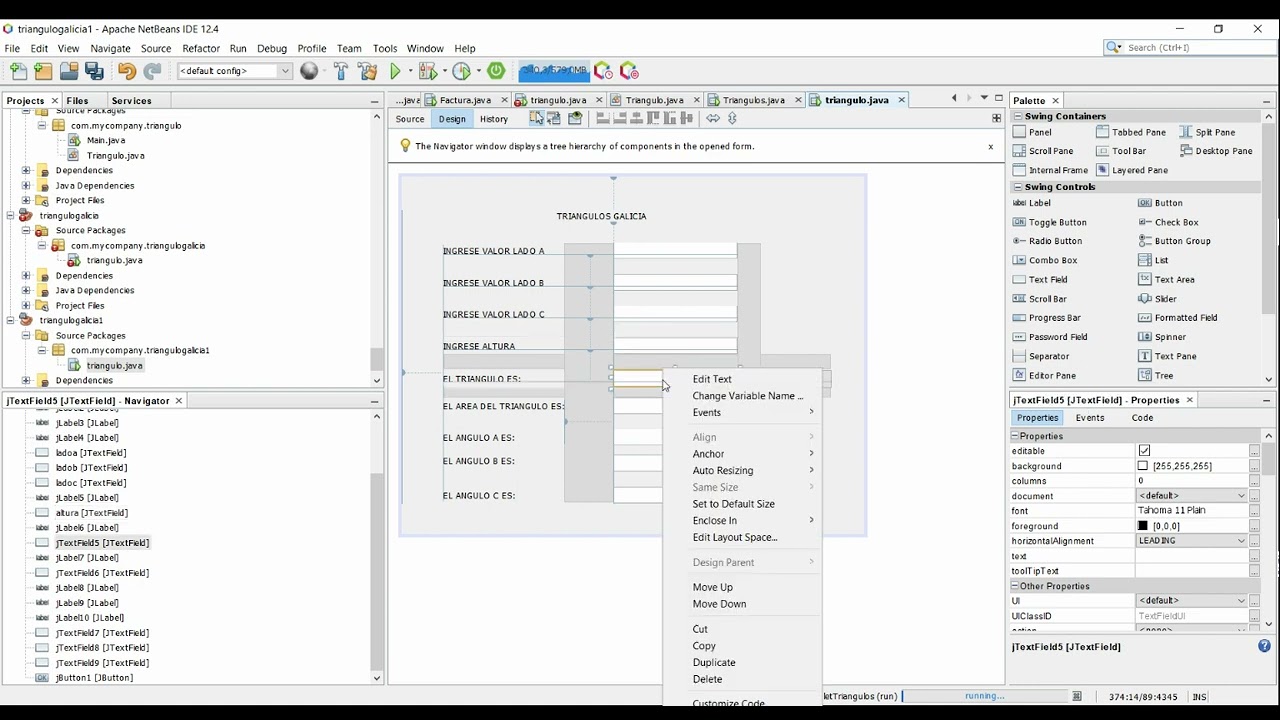Switch to the Source view tab
The height and width of the screenshot is (720, 1280).
tap(410, 119)
